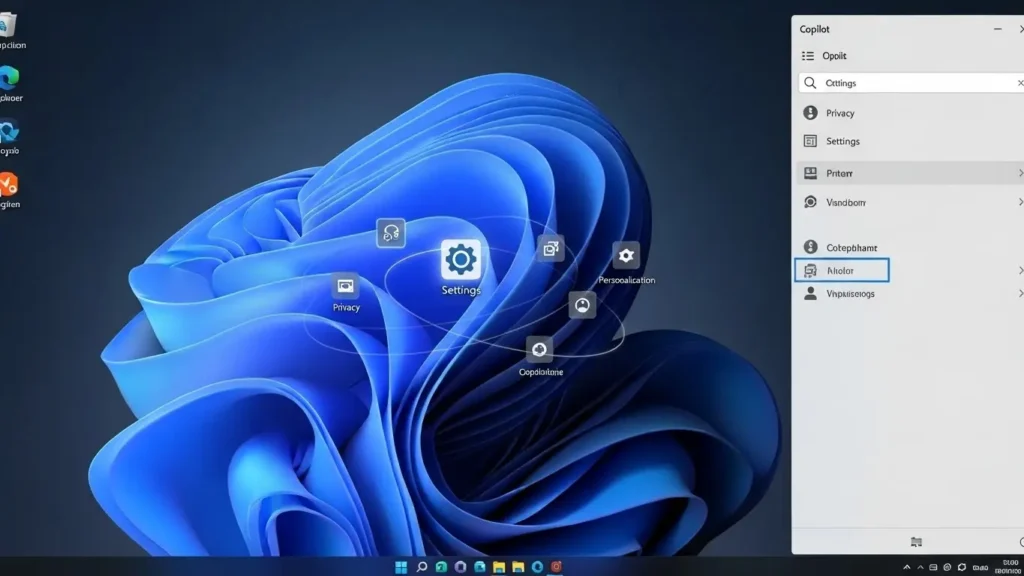Viewport: 1024px width, 576px height.
Task: Open taskbar search magnifier
Action: pos(422,567)
